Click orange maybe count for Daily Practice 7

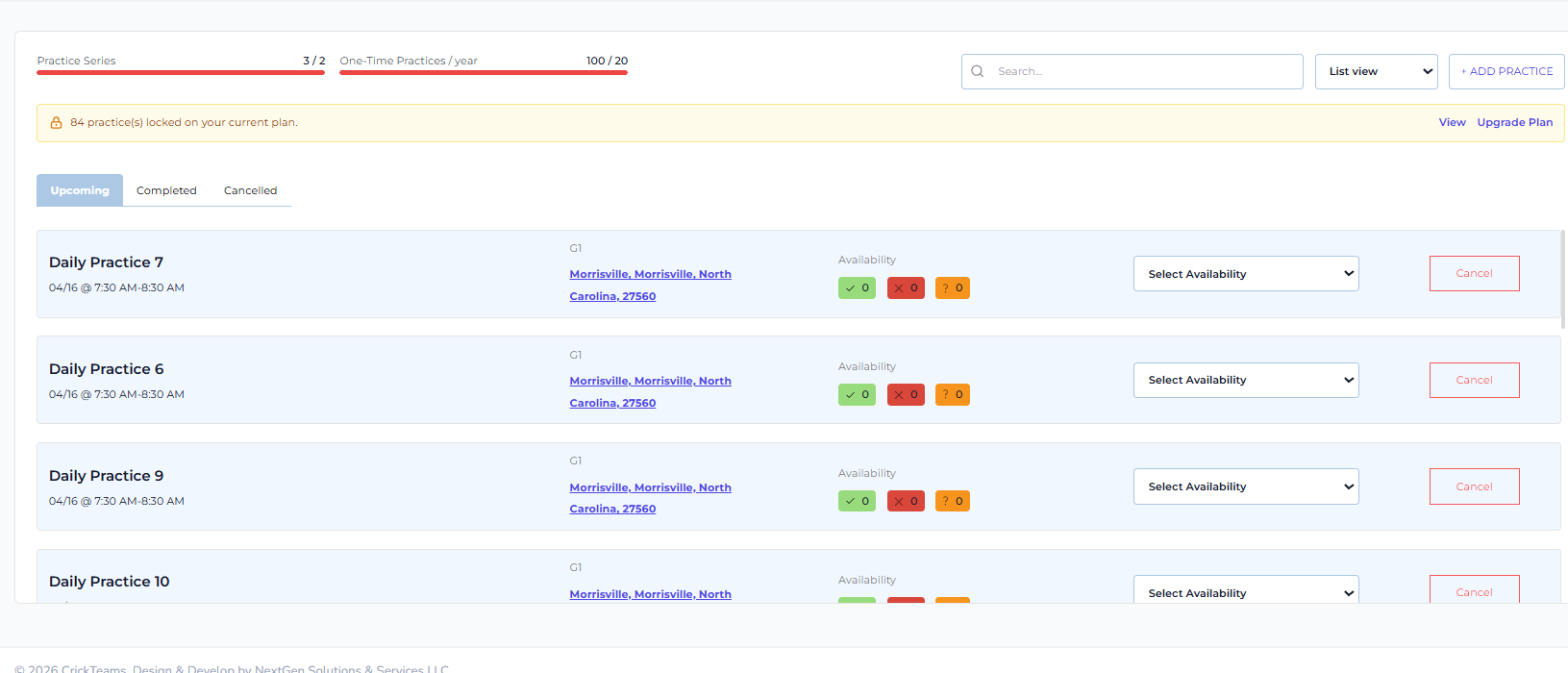coord(952,287)
